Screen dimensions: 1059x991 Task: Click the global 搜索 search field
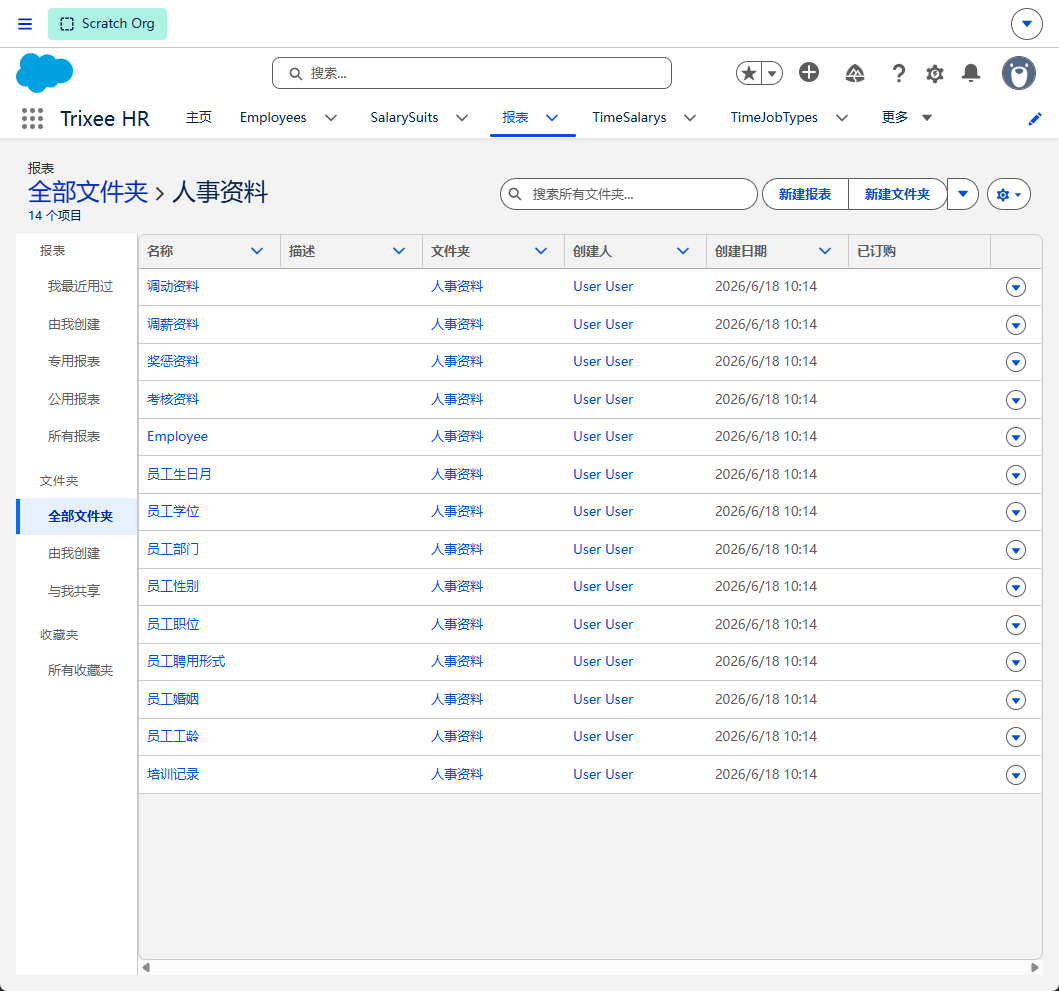coord(471,73)
